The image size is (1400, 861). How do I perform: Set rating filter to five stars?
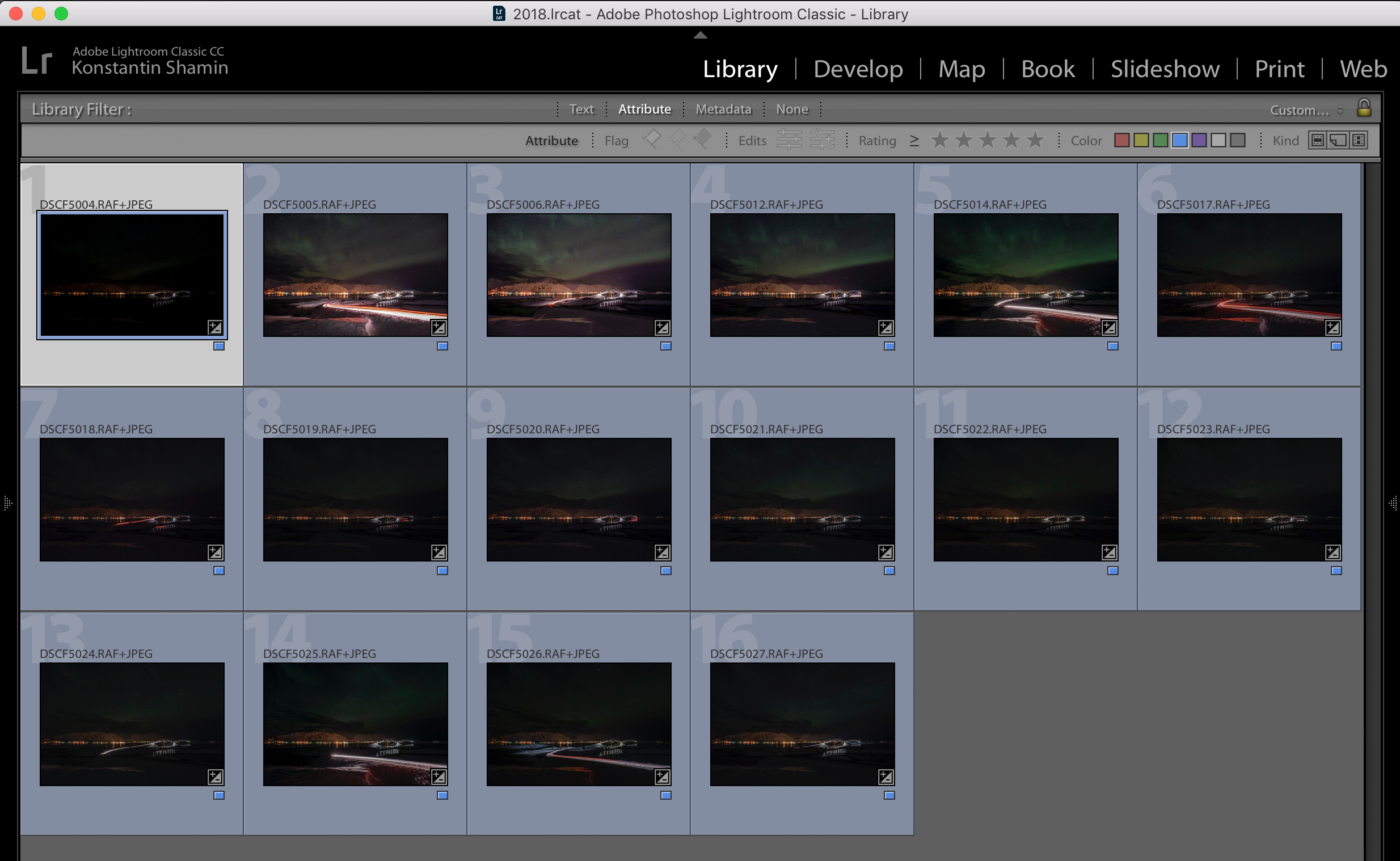point(1035,140)
